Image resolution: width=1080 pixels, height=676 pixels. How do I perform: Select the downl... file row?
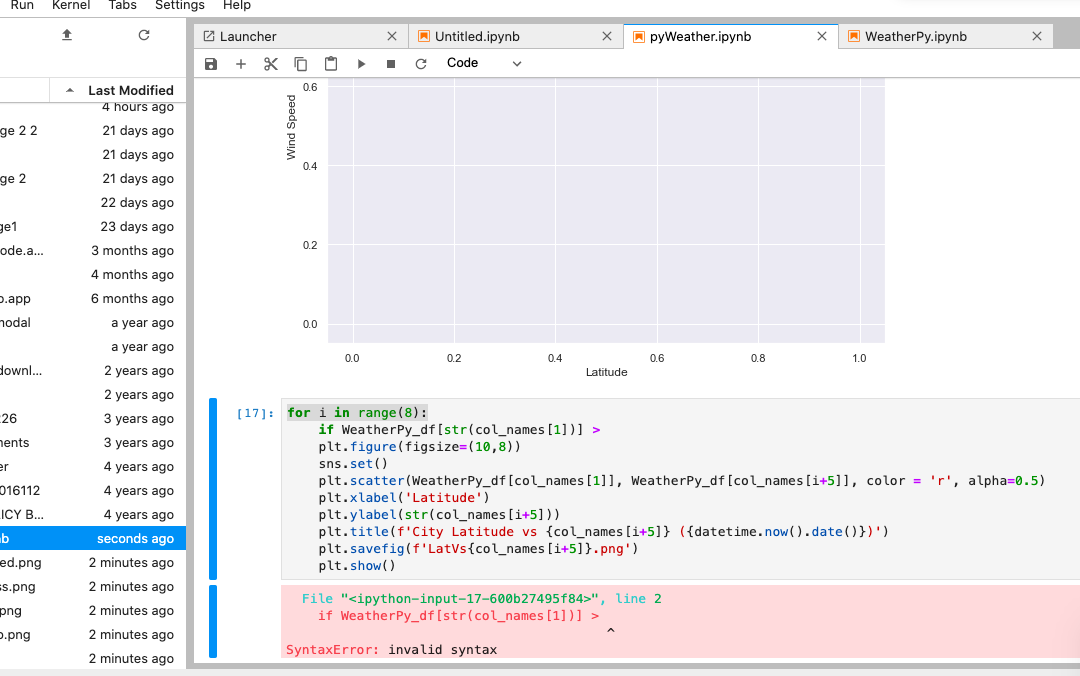click(93, 371)
